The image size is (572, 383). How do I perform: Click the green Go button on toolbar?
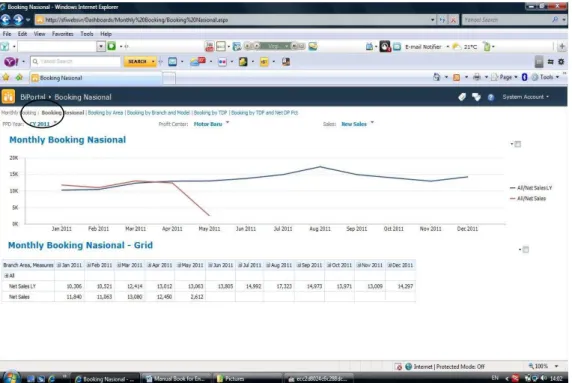[x=112, y=46]
